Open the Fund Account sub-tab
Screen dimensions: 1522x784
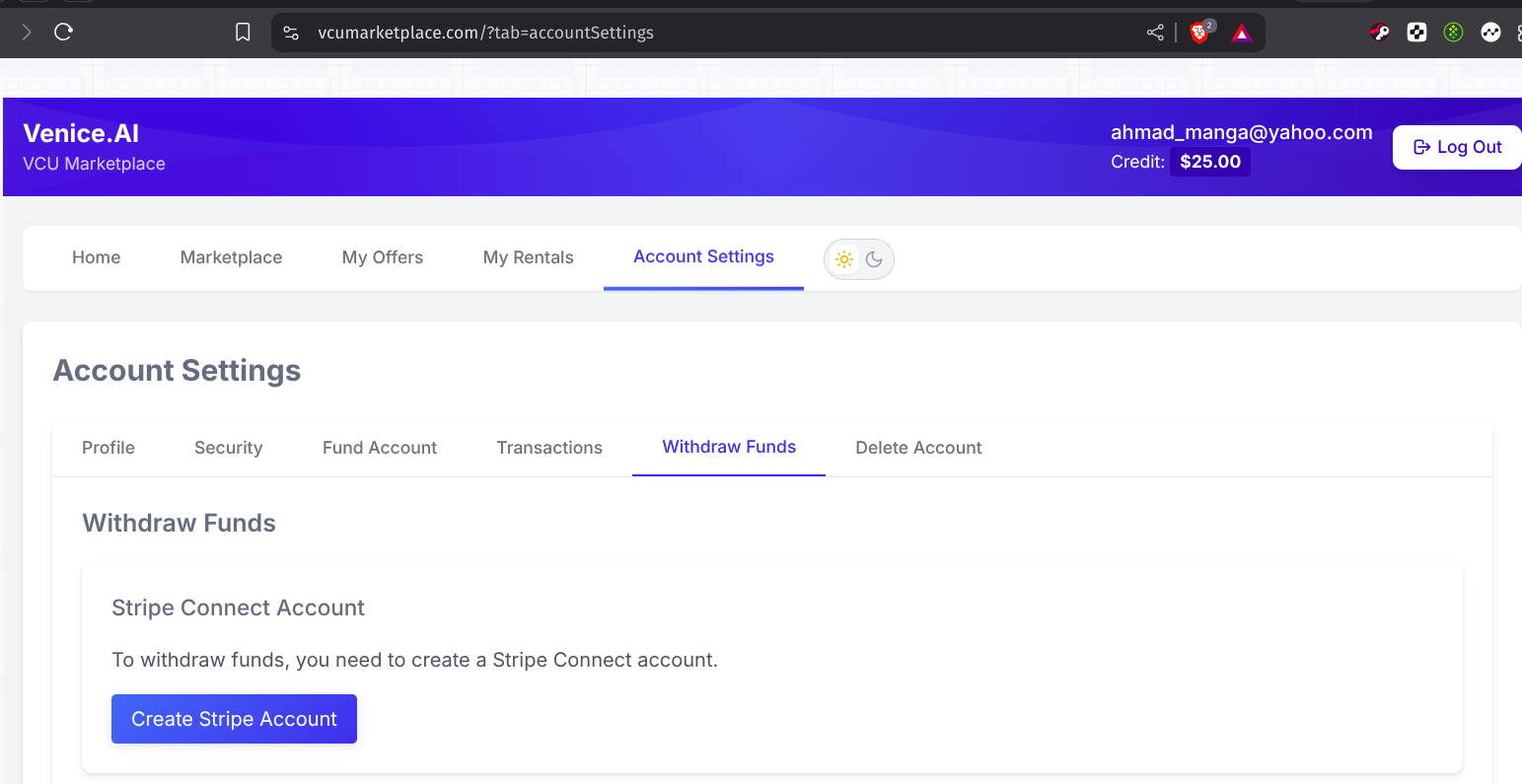point(380,448)
